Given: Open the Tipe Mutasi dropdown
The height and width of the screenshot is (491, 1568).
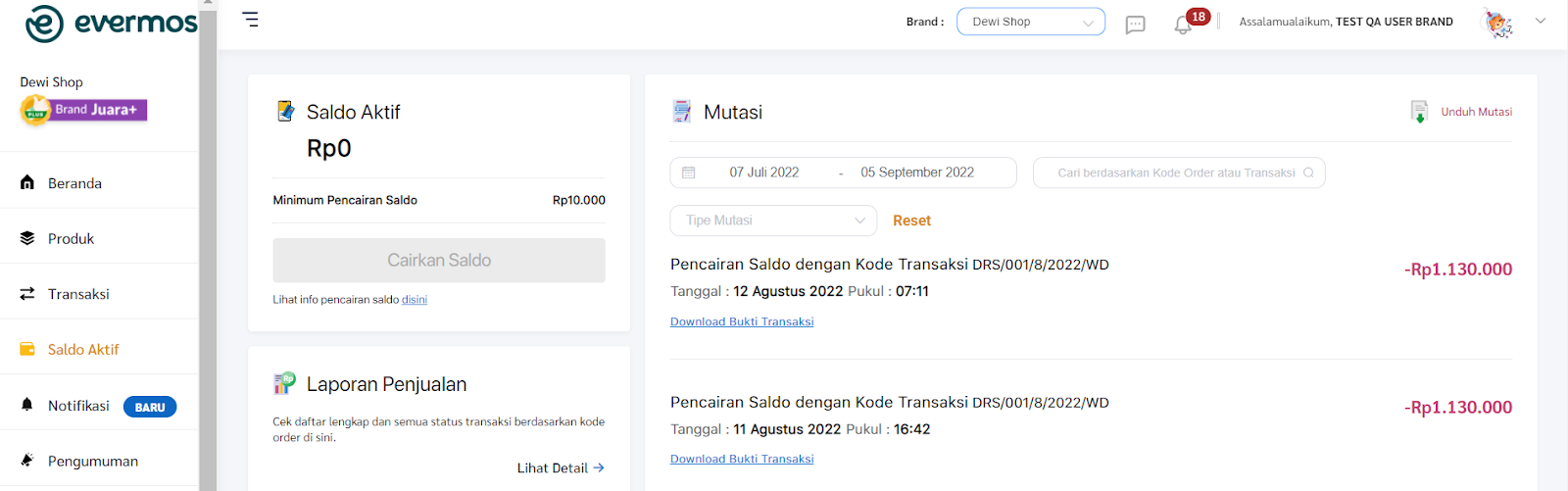Looking at the screenshot, I should click(x=774, y=221).
